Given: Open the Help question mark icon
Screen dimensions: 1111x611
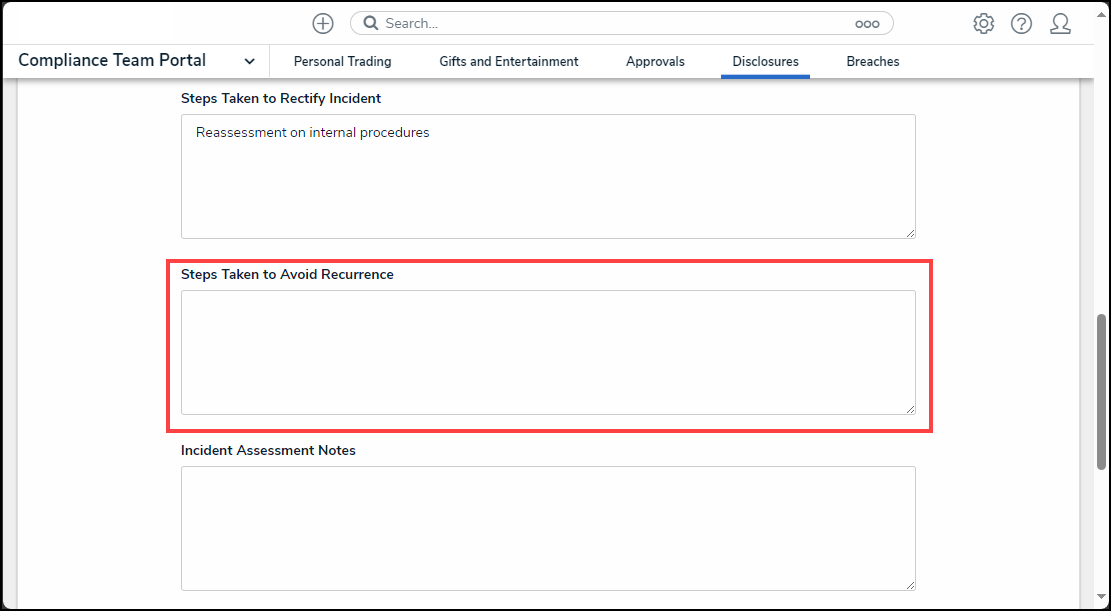Looking at the screenshot, I should (x=1021, y=24).
